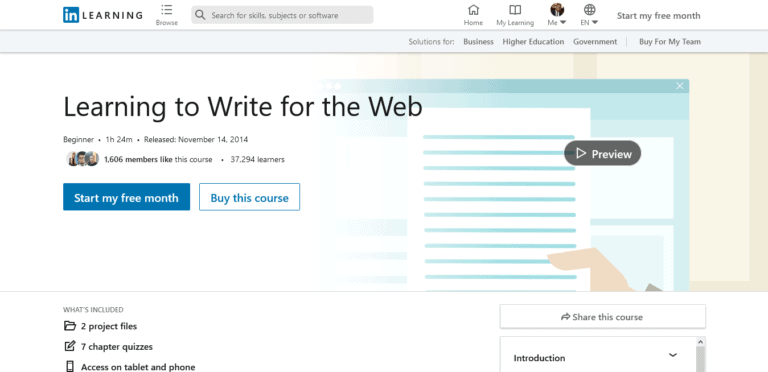Click the member avatars beside likes count
Viewport: 768px width, 372px height.
pyautogui.click(x=83, y=159)
